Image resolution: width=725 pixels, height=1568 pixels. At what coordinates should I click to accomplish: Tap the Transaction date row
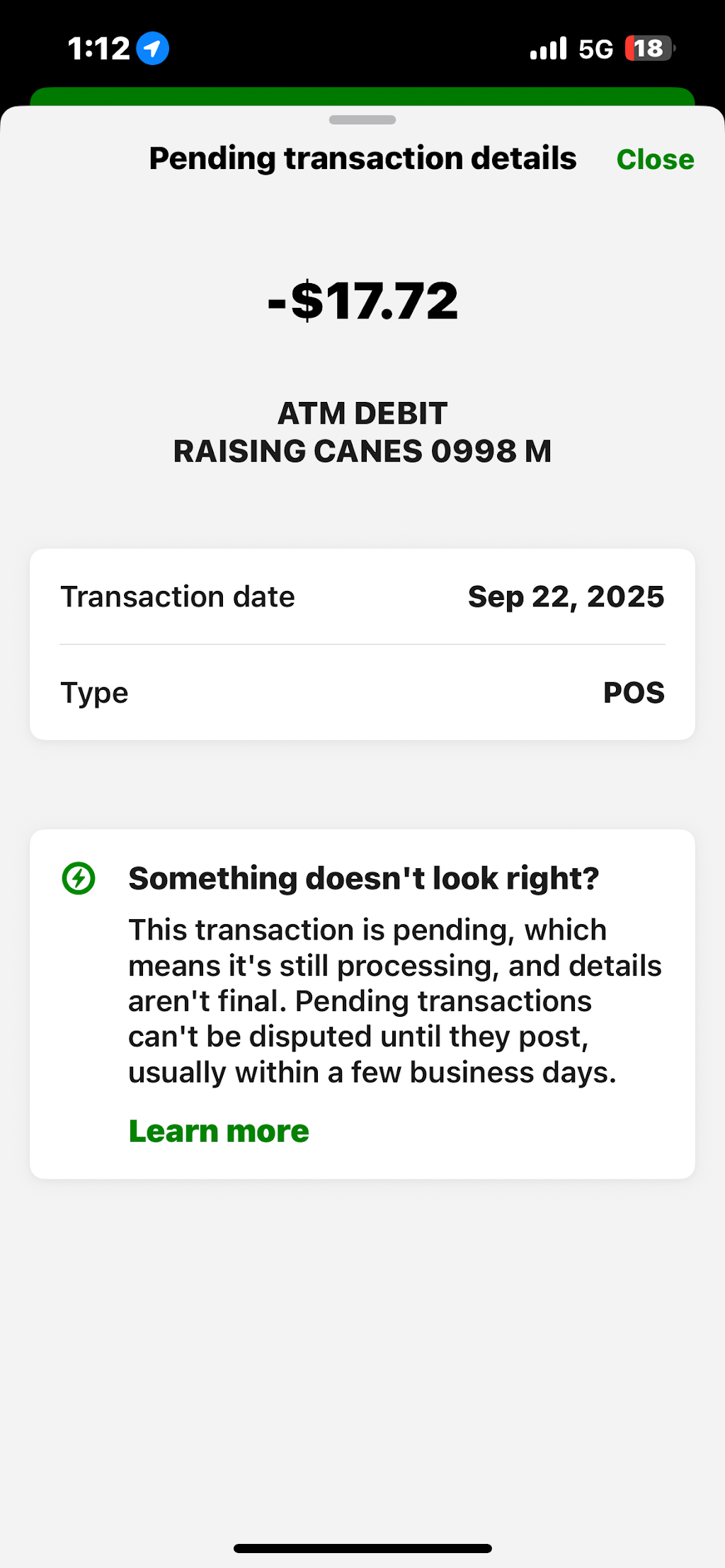362,596
